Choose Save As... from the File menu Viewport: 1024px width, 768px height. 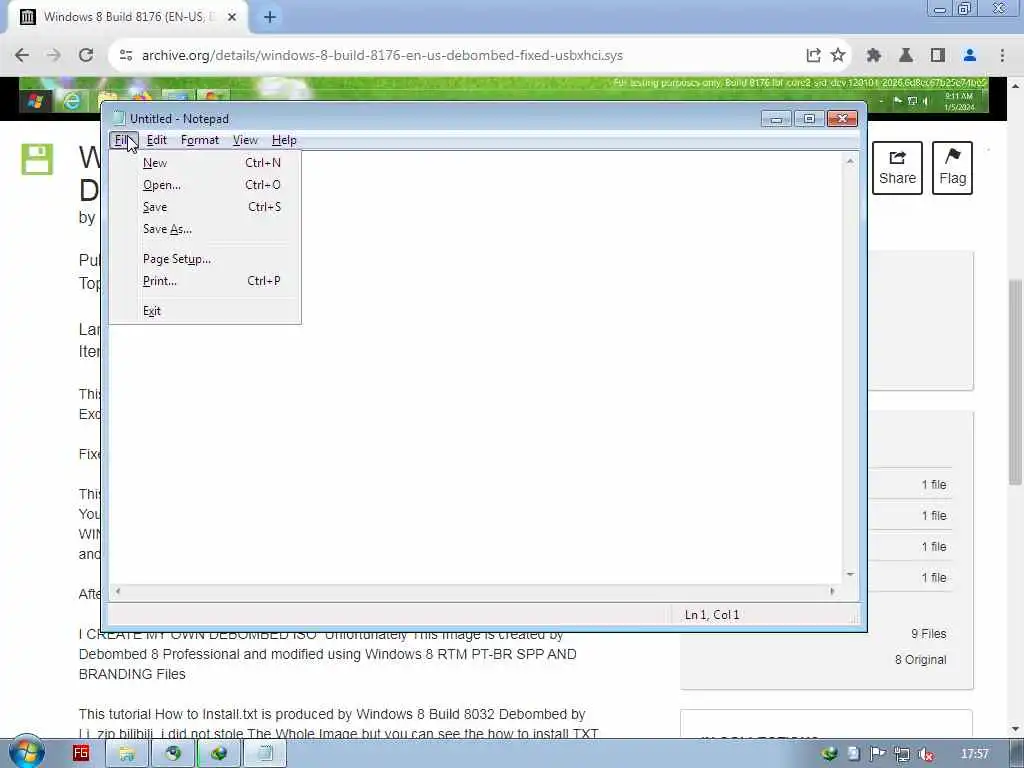point(205,229)
